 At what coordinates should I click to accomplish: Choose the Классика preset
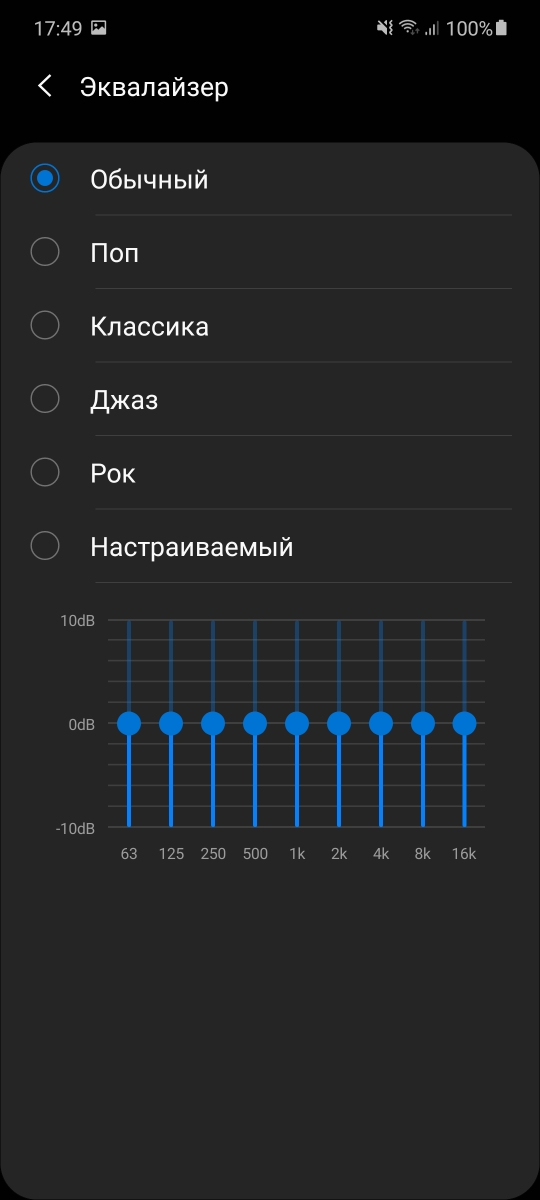click(270, 326)
